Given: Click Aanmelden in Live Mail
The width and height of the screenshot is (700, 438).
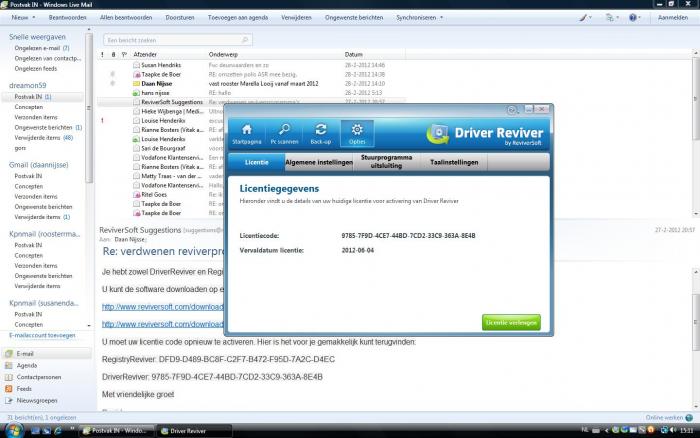Looking at the screenshot, I should pos(673,18).
